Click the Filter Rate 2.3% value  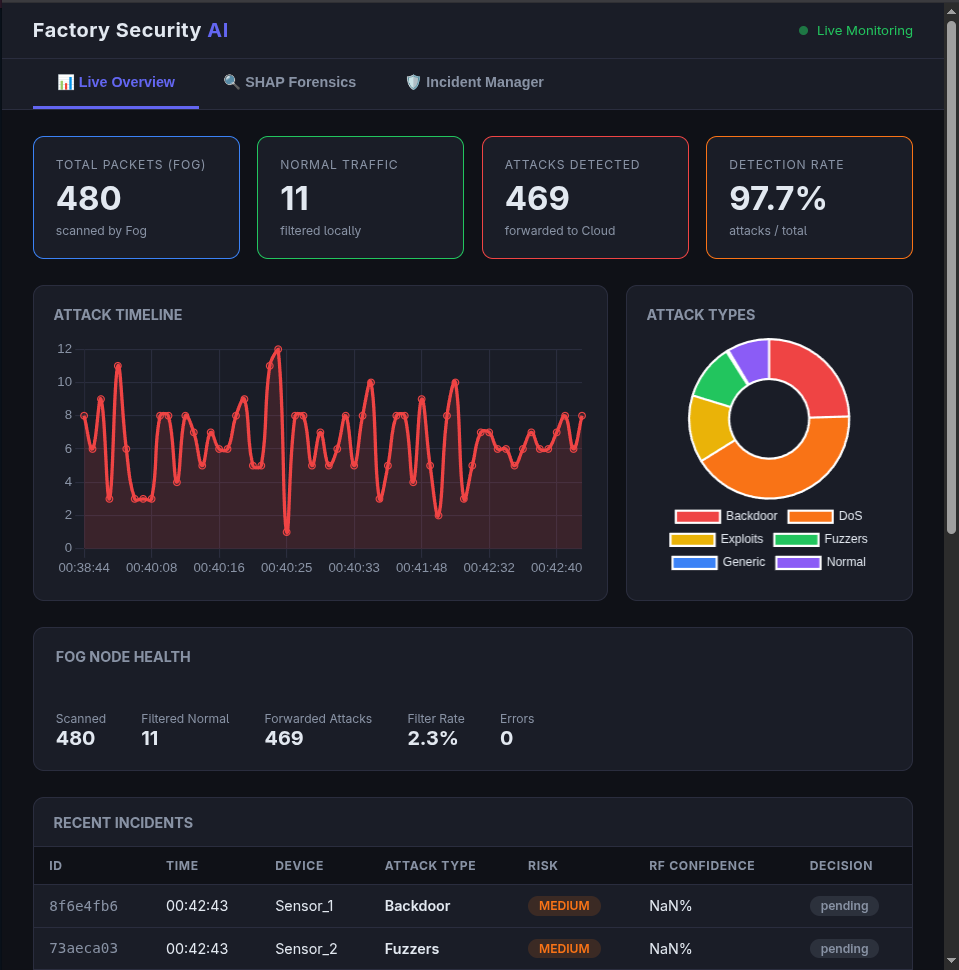click(x=432, y=738)
